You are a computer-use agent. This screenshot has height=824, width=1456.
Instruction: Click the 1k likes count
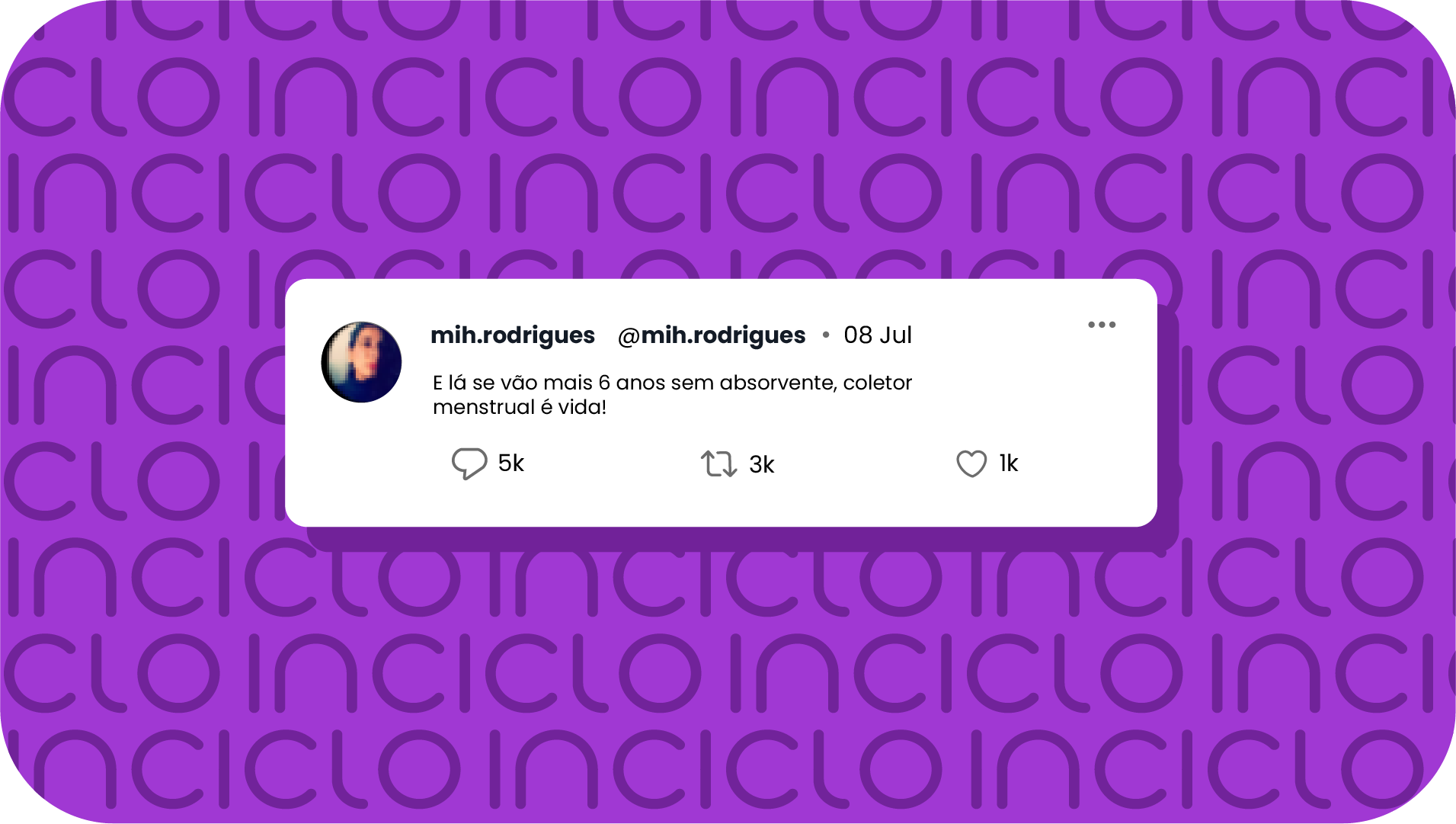point(1009,463)
